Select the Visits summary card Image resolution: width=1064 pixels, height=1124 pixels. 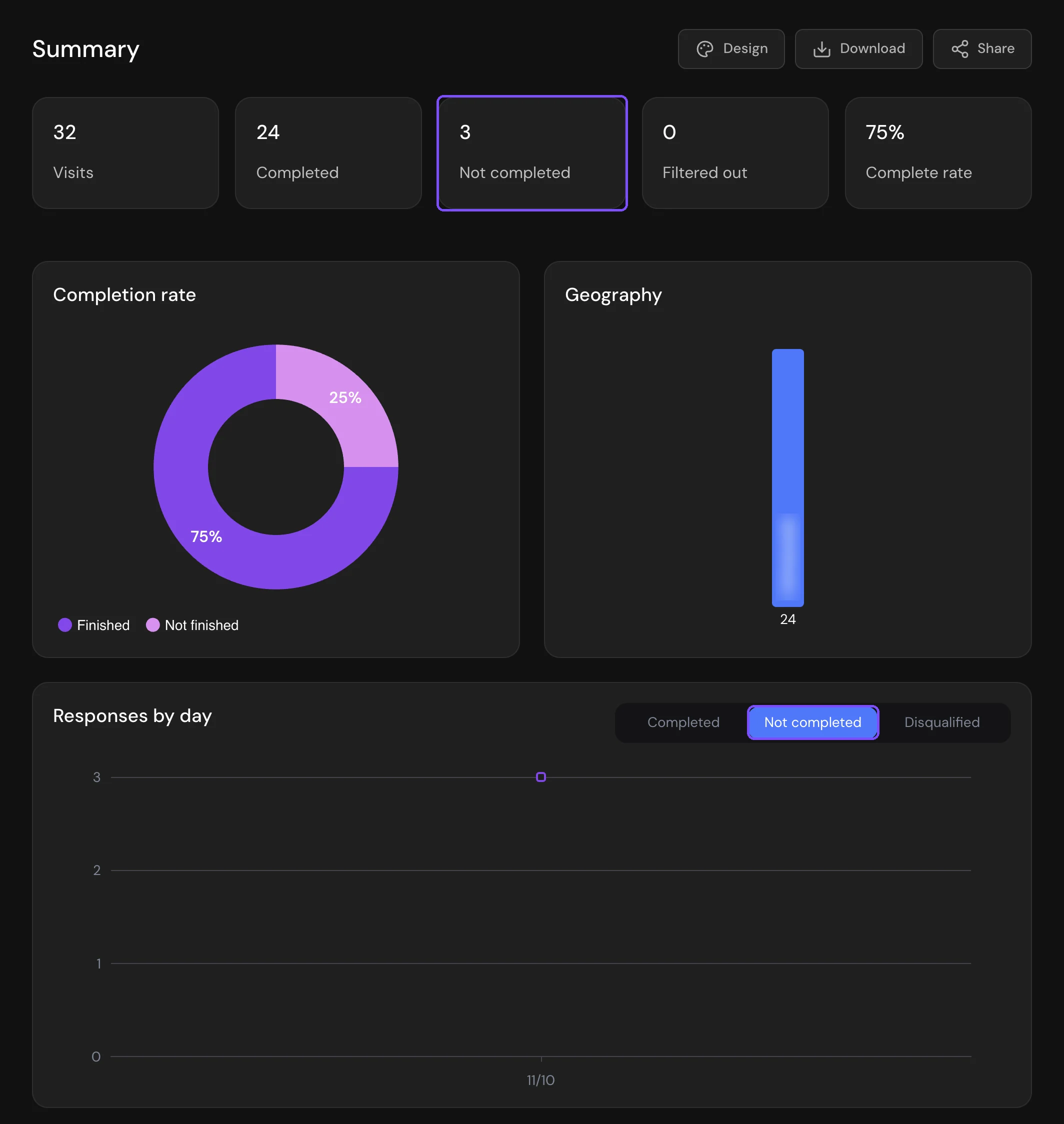(125, 153)
